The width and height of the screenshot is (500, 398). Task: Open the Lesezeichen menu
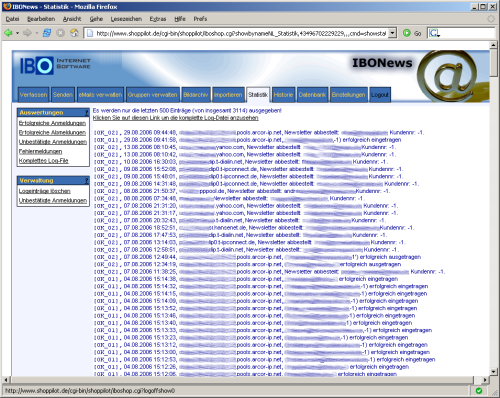pos(126,19)
